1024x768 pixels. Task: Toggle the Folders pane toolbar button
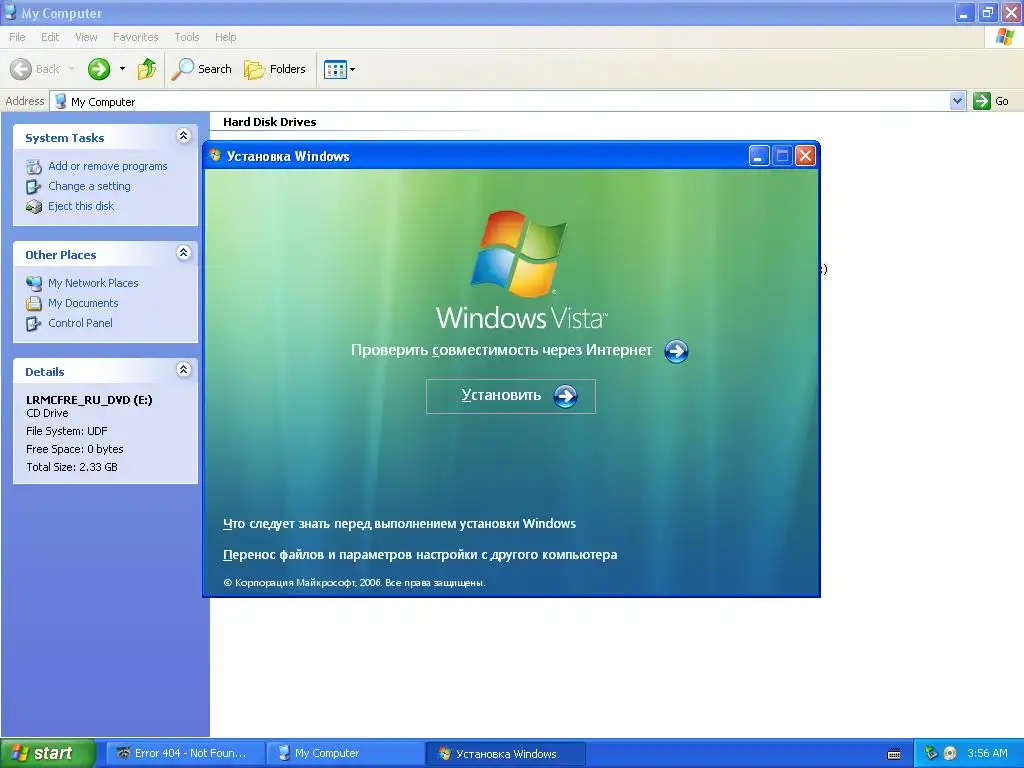click(x=274, y=69)
